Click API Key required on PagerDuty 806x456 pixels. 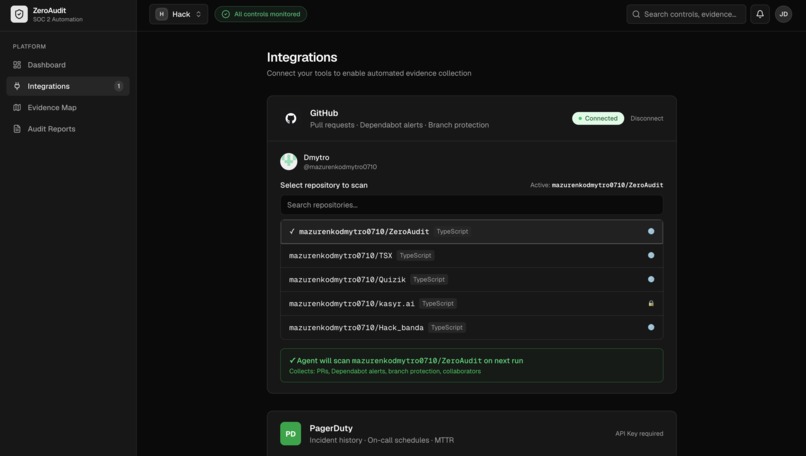pos(639,433)
